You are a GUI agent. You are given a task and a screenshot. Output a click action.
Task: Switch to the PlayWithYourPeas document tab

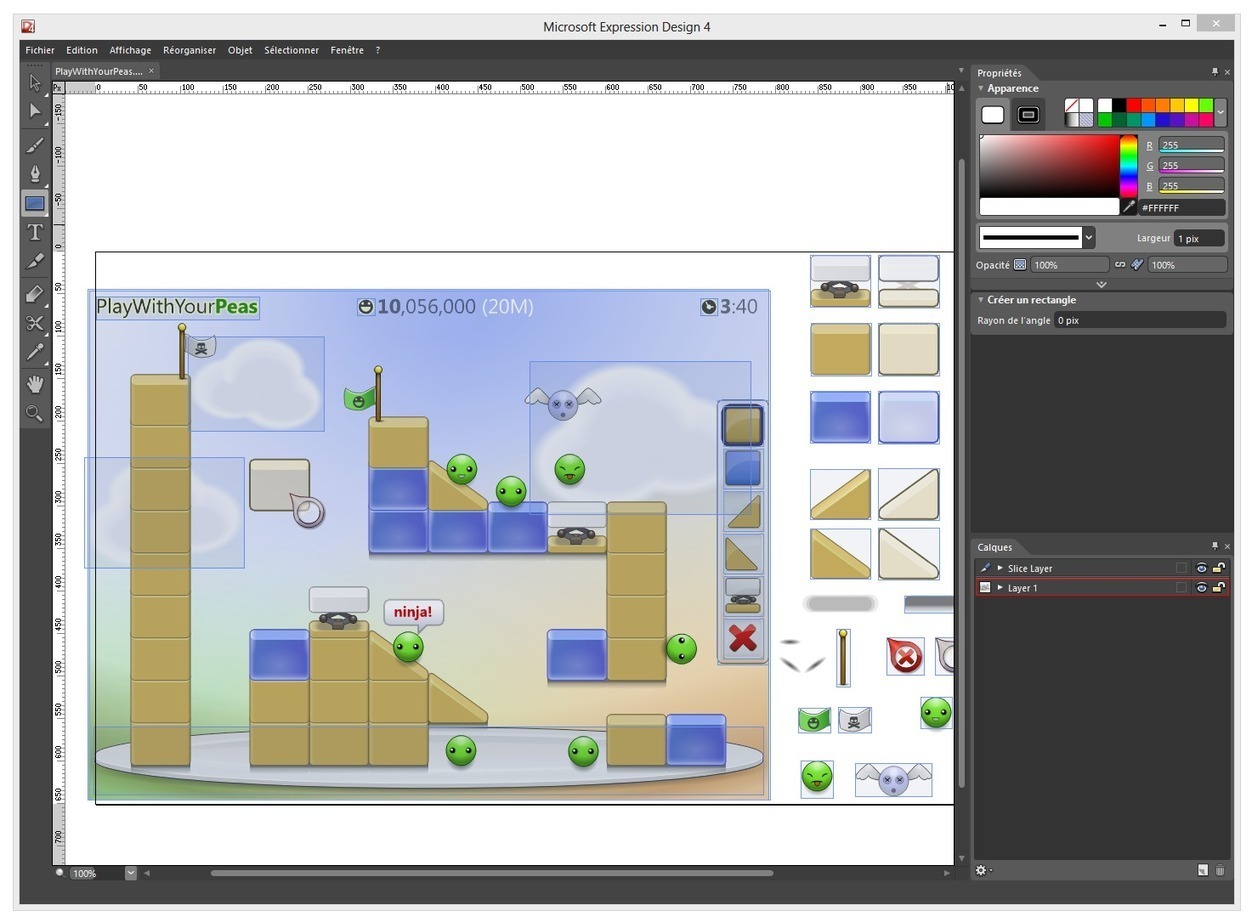(99, 71)
